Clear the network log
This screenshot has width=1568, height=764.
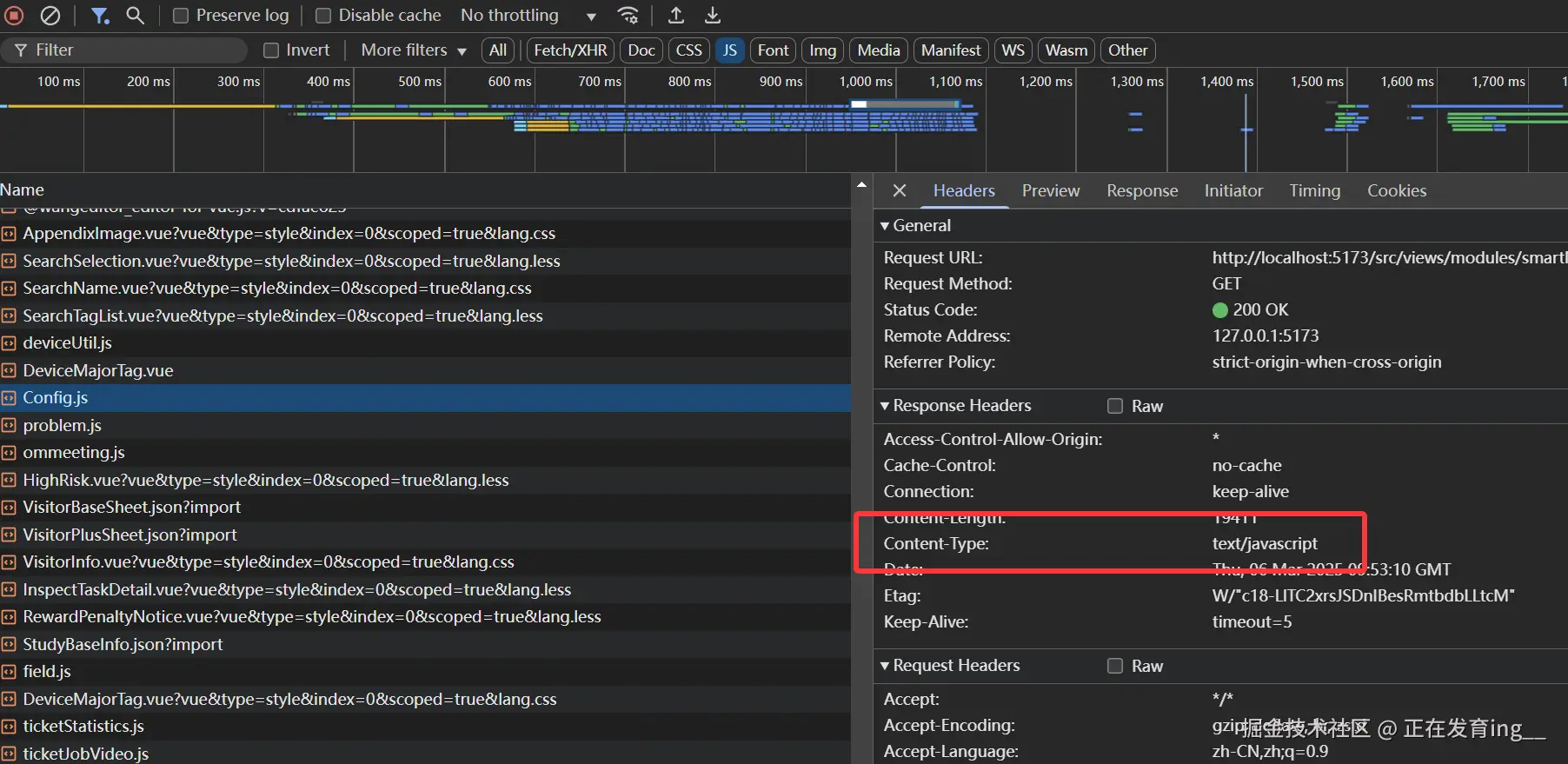(x=51, y=16)
